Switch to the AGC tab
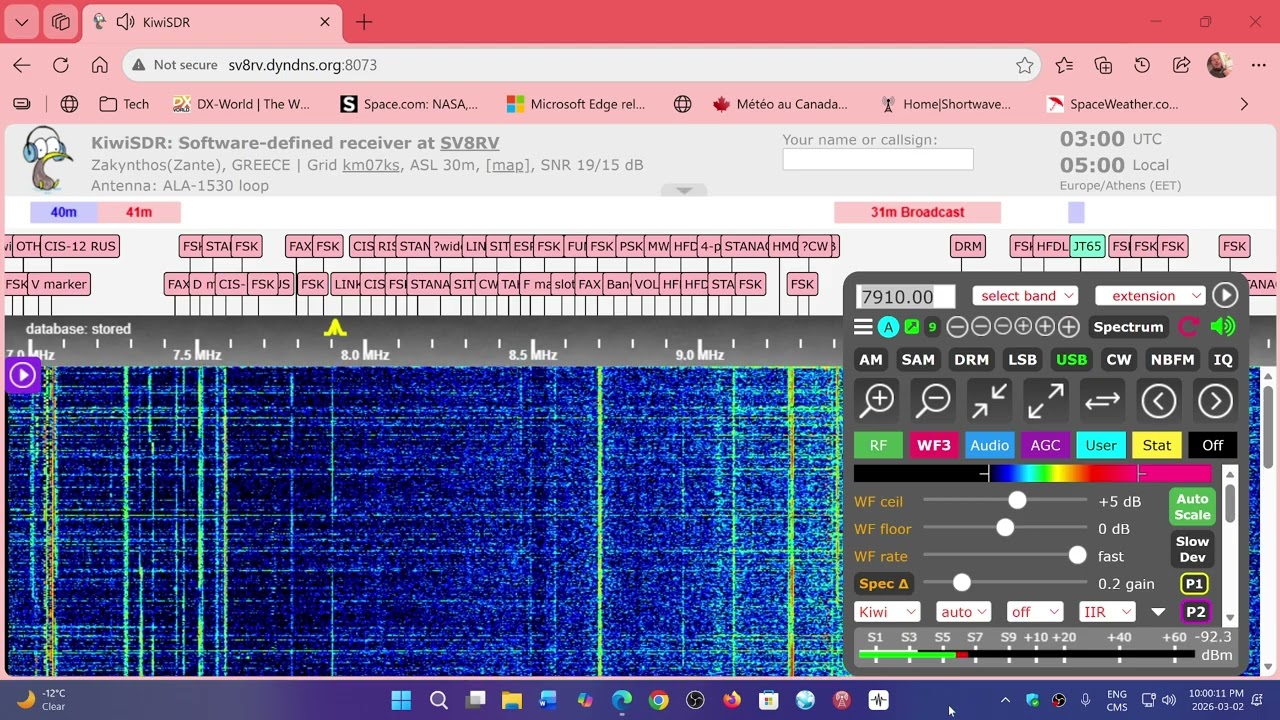This screenshot has height=720, width=1280. point(1045,445)
